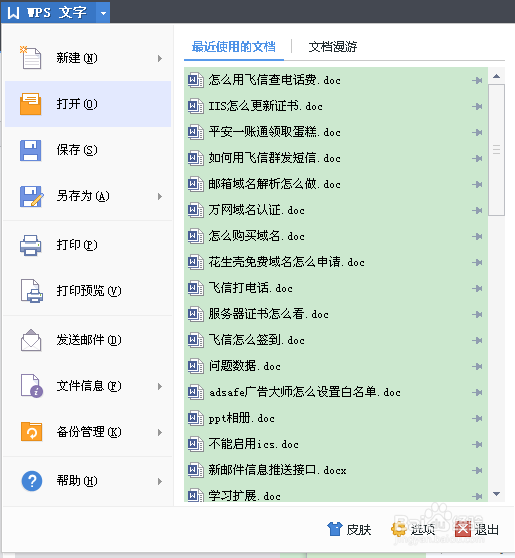Open recent file 如何用飞信群发短信.doc
The image size is (515, 558).
point(336,158)
